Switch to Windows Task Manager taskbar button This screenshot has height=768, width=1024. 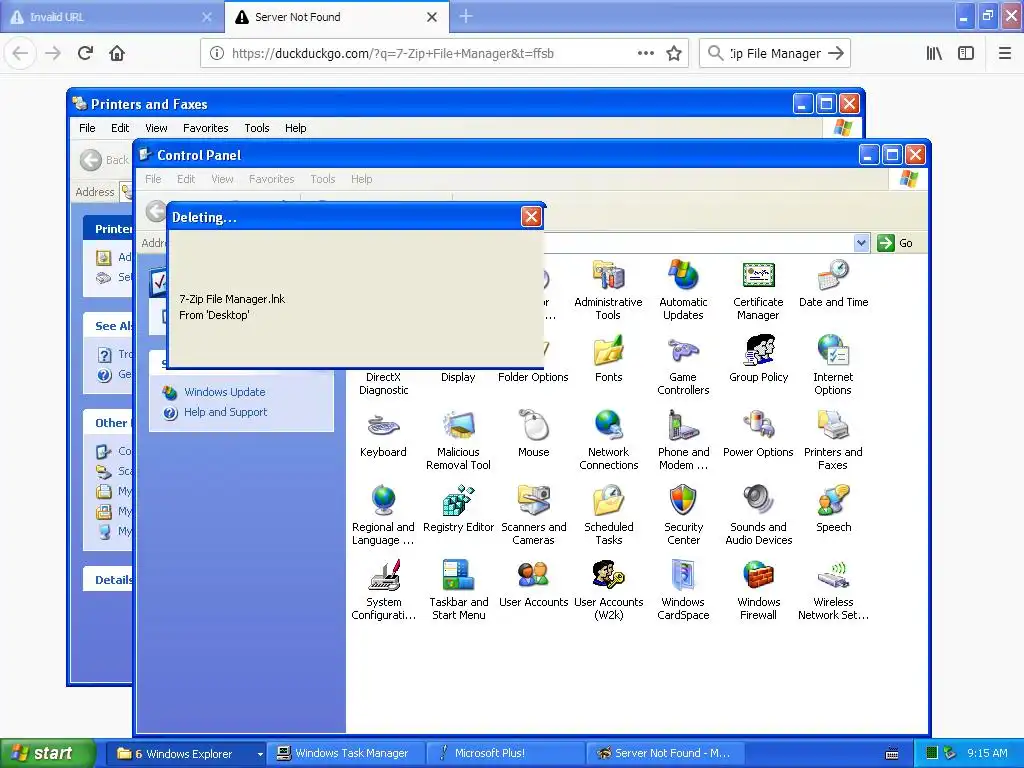pyautogui.click(x=347, y=753)
